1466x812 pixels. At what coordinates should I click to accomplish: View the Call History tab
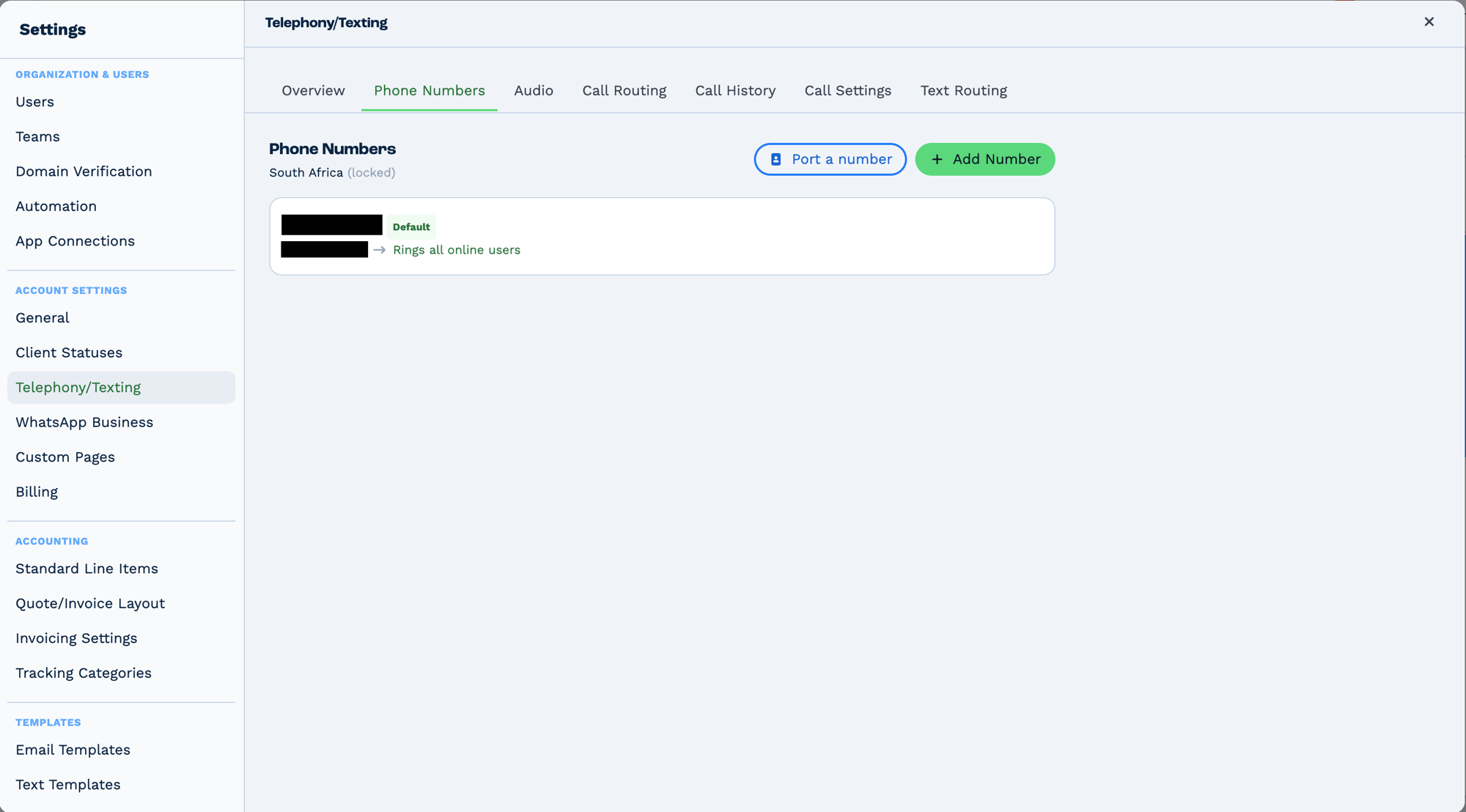[735, 91]
